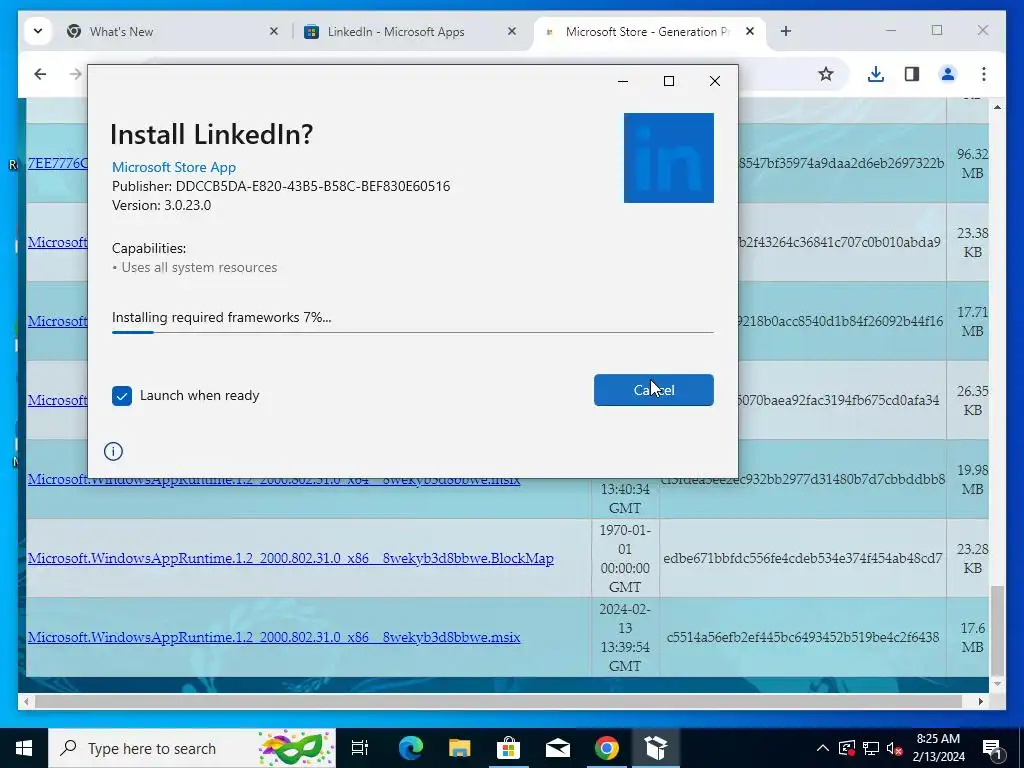Viewport: 1024px width, 768px height.
Task: Switch to Chrome on taskbar
Action: 607,748
